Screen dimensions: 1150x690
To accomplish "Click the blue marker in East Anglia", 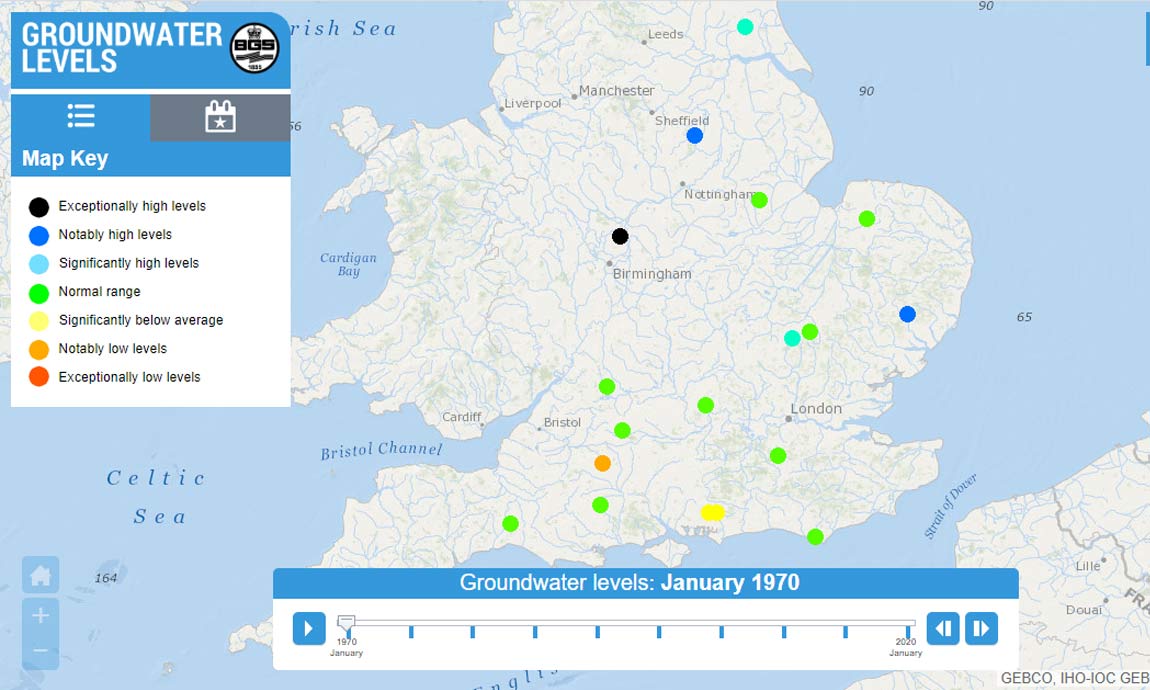I will click(x=907, y=314).
